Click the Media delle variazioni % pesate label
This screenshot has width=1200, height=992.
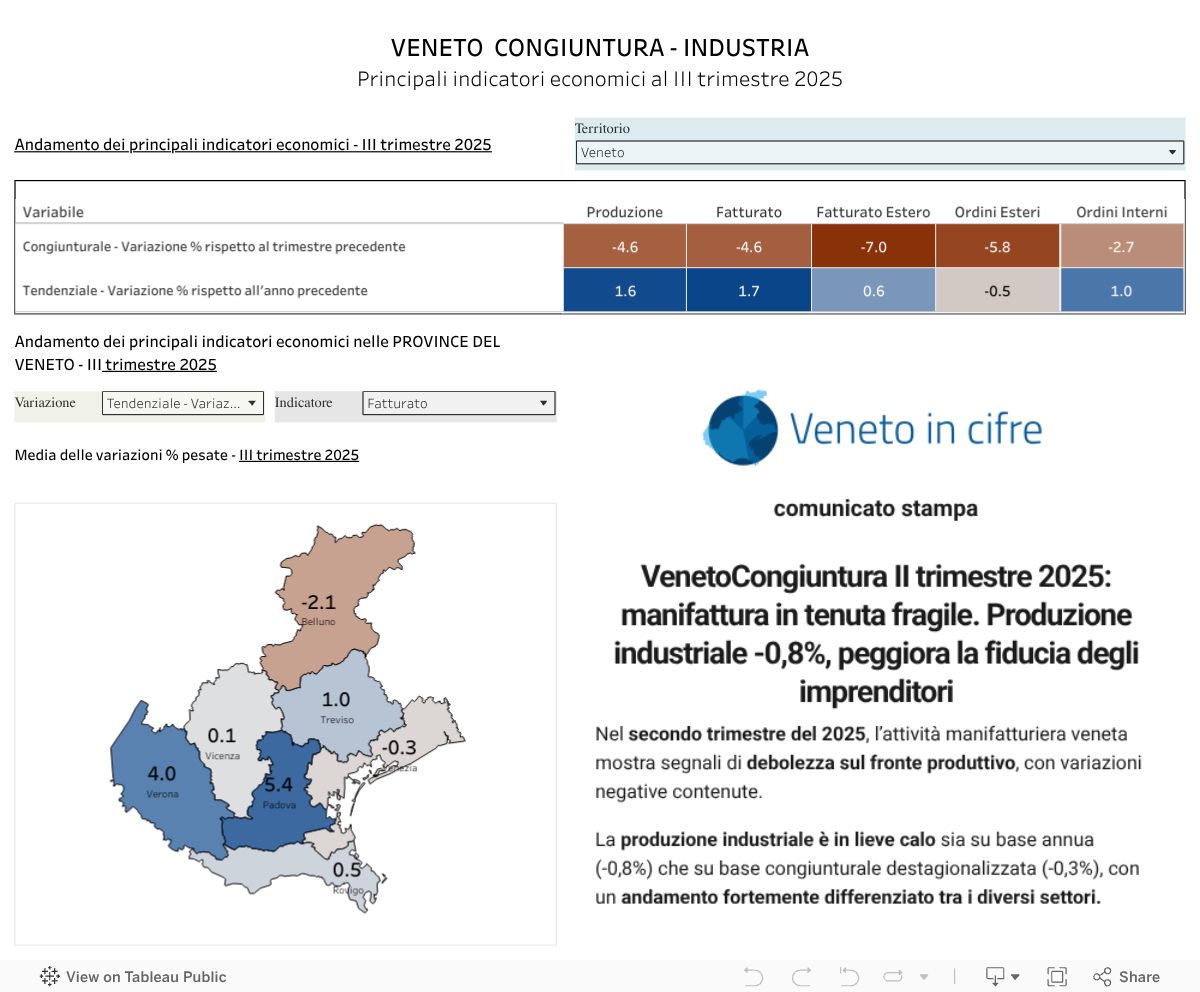click(187, 455)
